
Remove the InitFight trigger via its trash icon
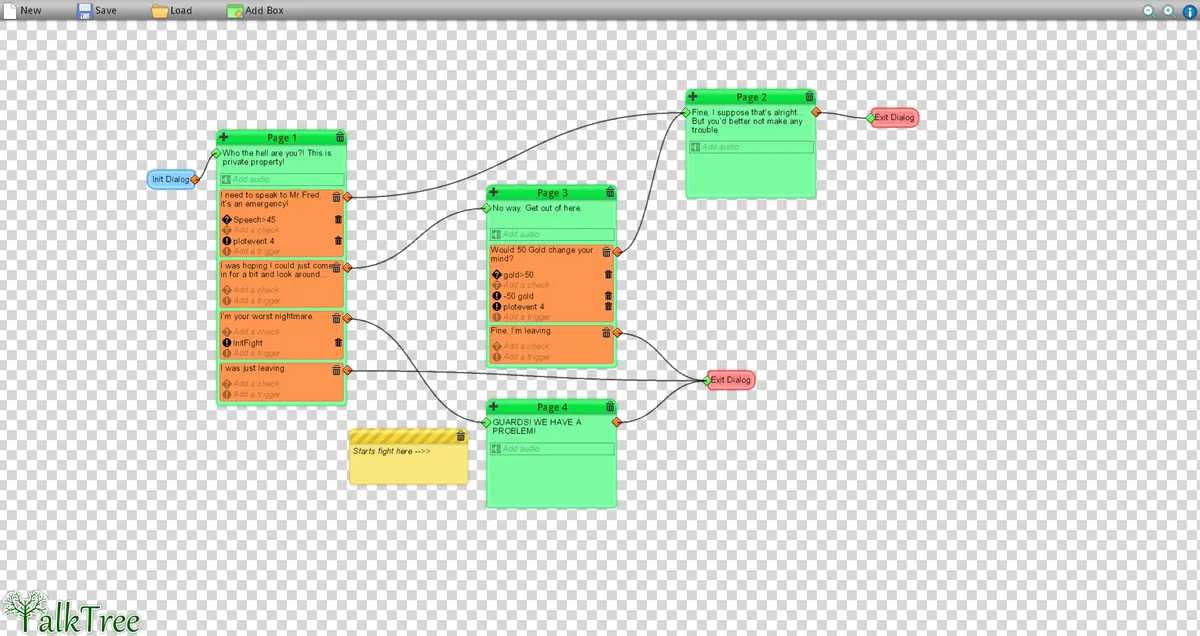coord(336,341)
